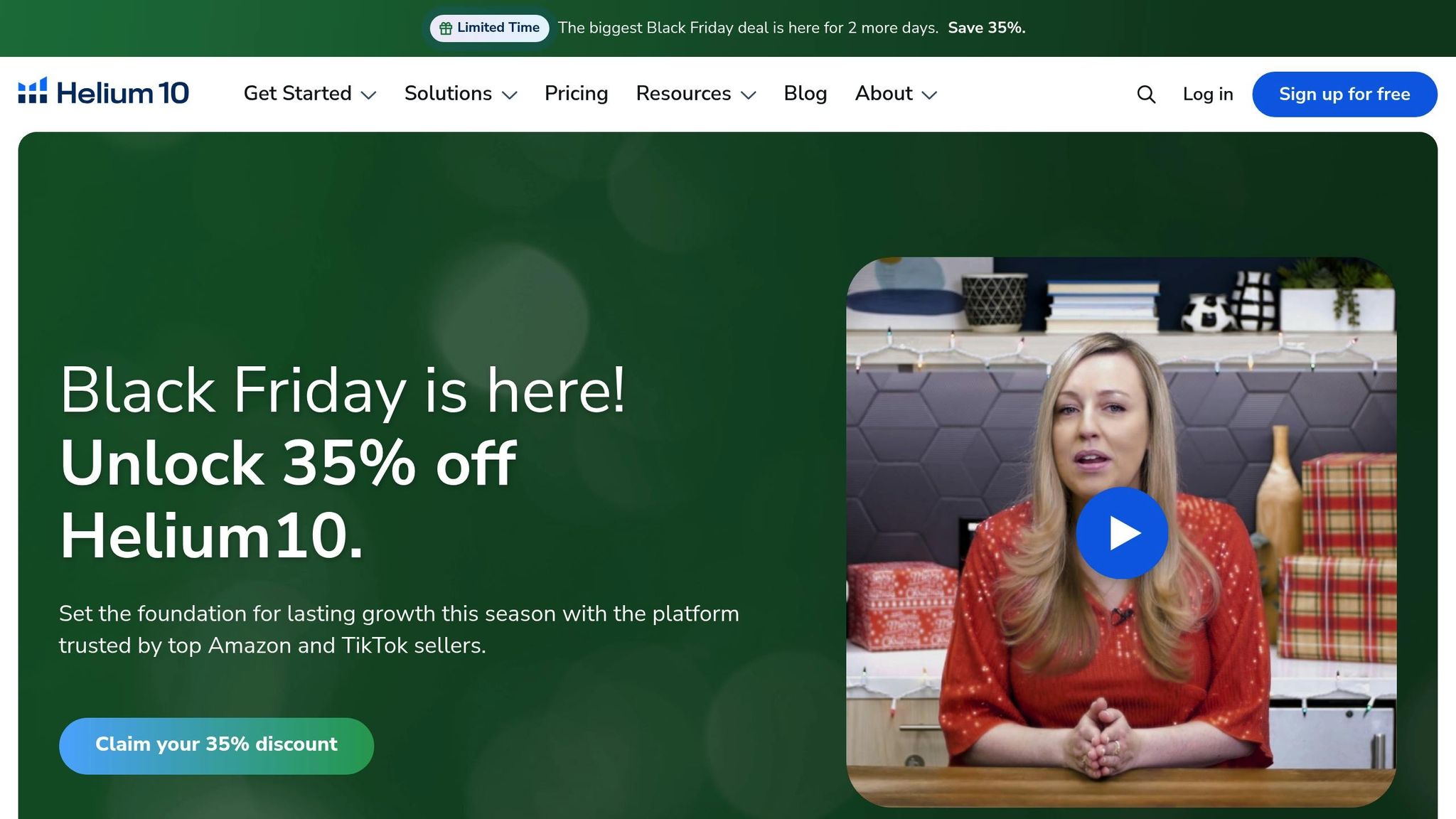Open the search magnifier icon
Viewport: 1456px width, 819px height.
[x=1146, y=95]
